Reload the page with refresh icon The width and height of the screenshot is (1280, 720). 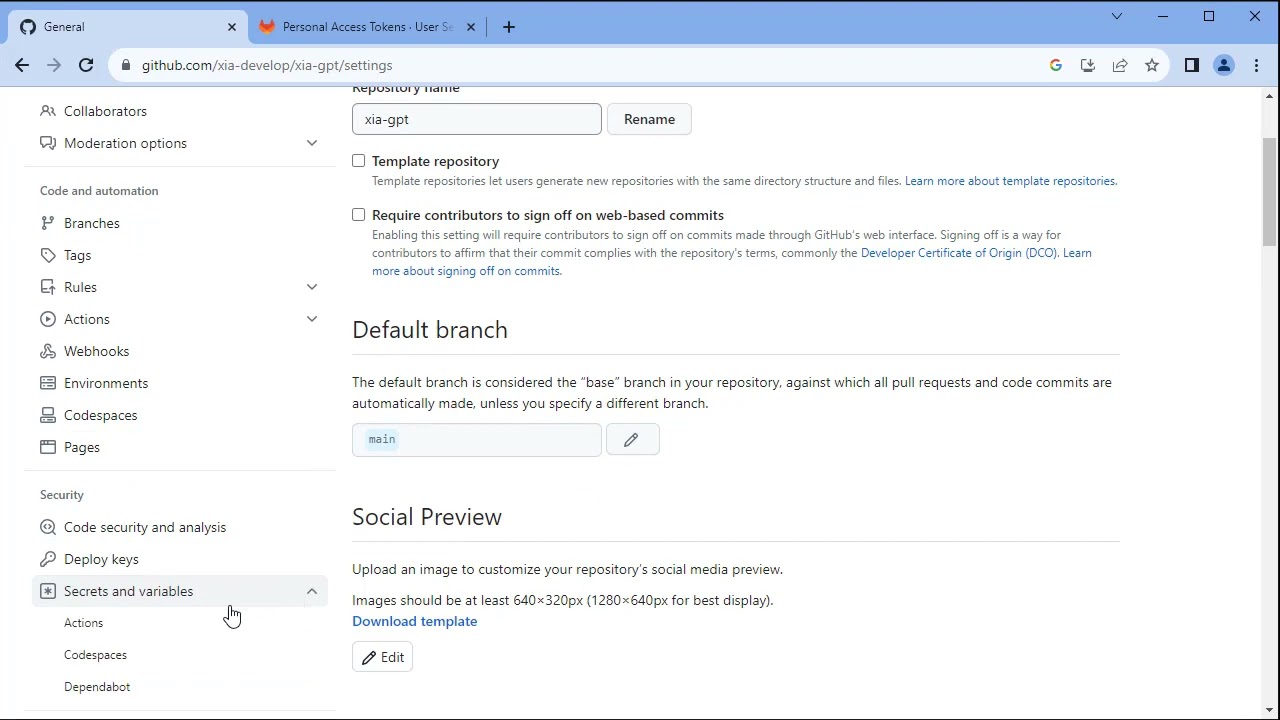coord(86,65)
